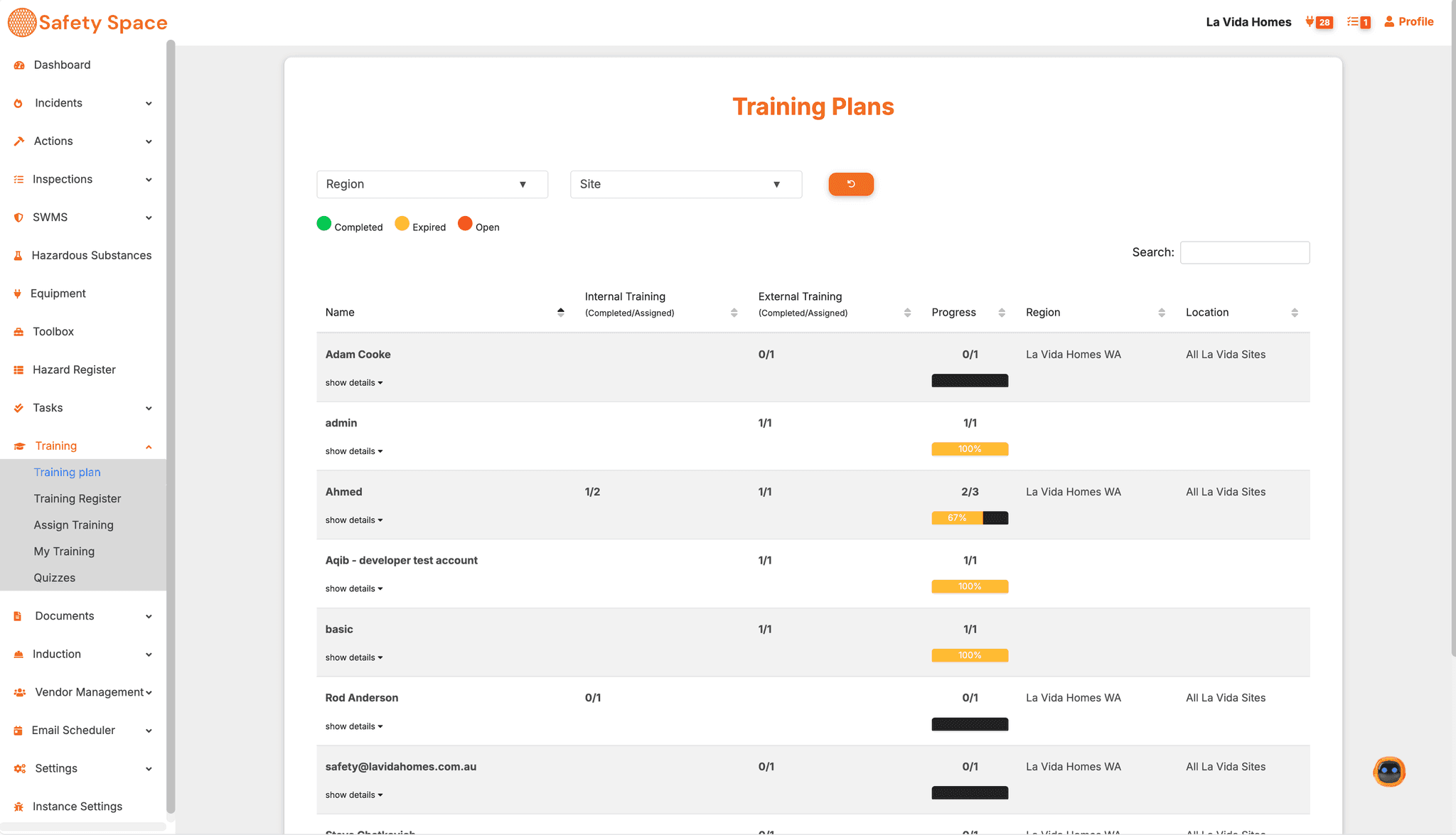Click the orange Open legend dot
The width and height of the screenshot is (1456, 835).
465,224
